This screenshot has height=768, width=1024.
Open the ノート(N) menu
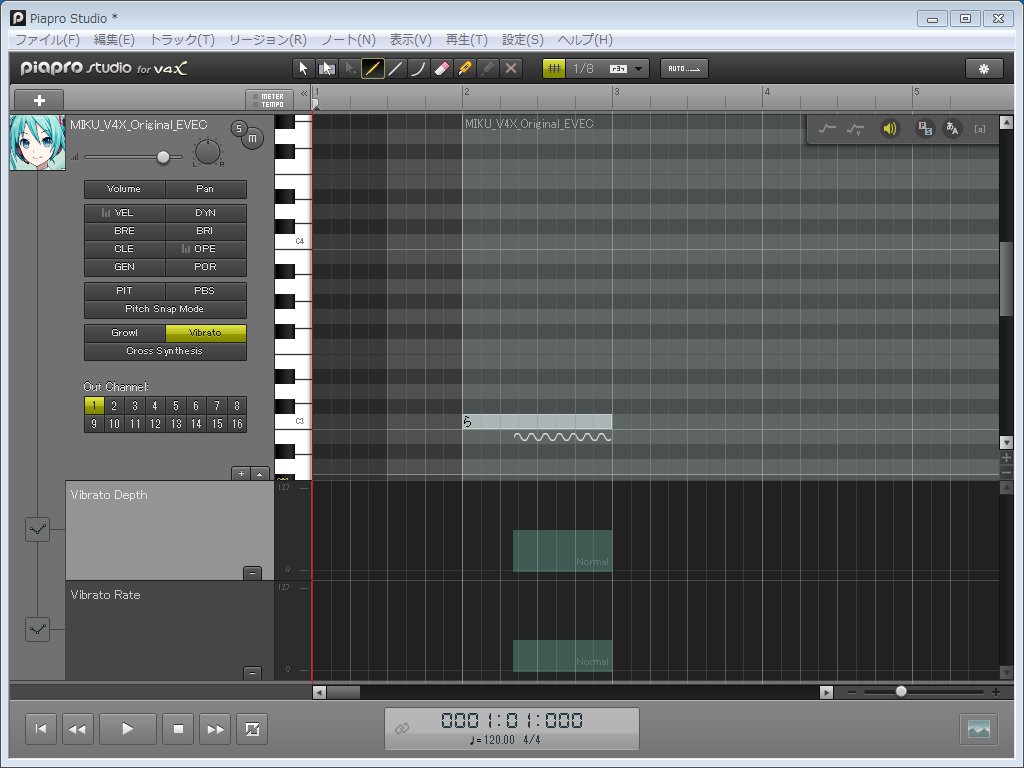[349, 40]
